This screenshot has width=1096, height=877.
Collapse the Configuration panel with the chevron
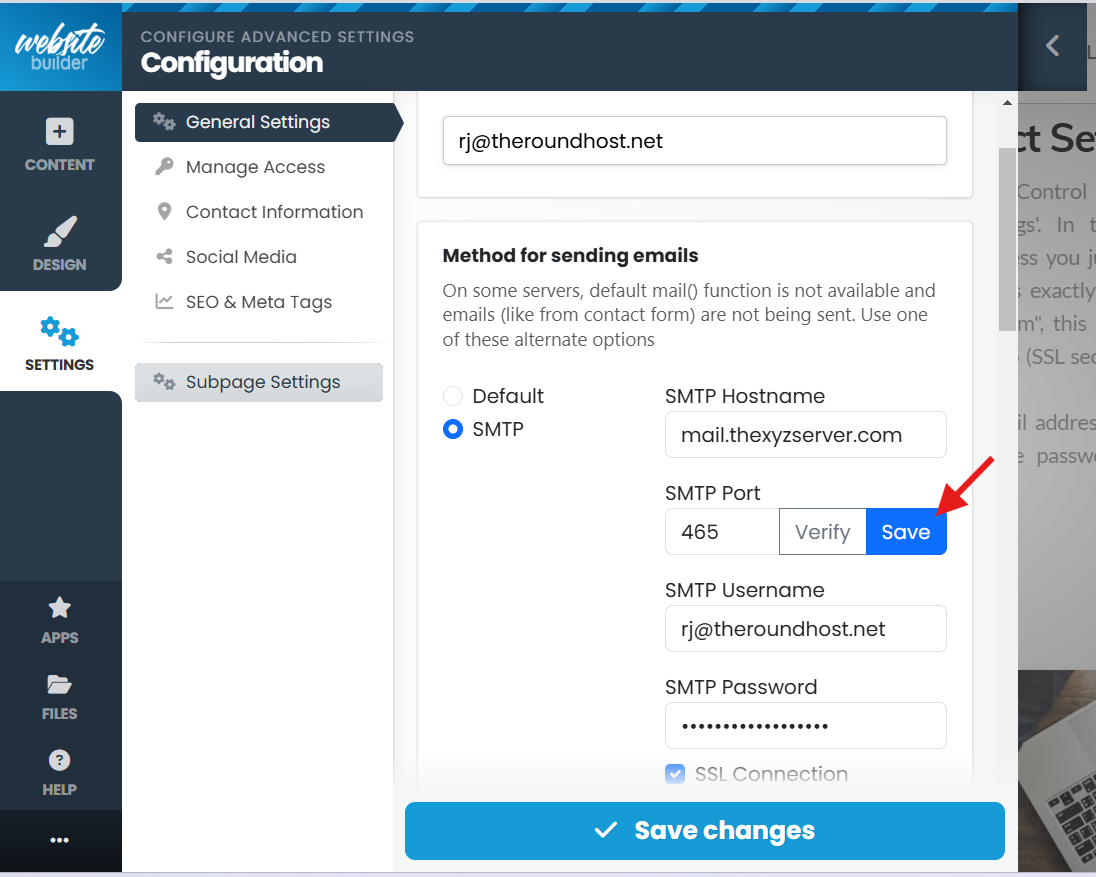pyautogui.click(x=1050, y=45)
